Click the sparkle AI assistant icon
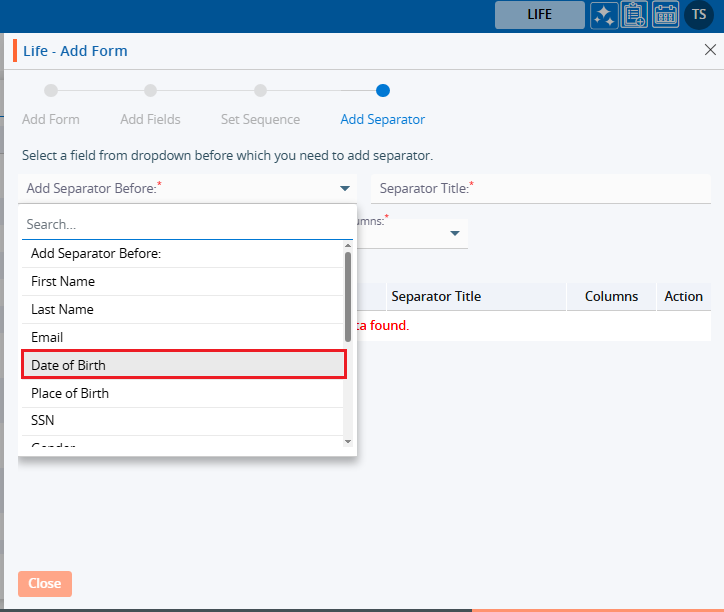 (603, 15)
